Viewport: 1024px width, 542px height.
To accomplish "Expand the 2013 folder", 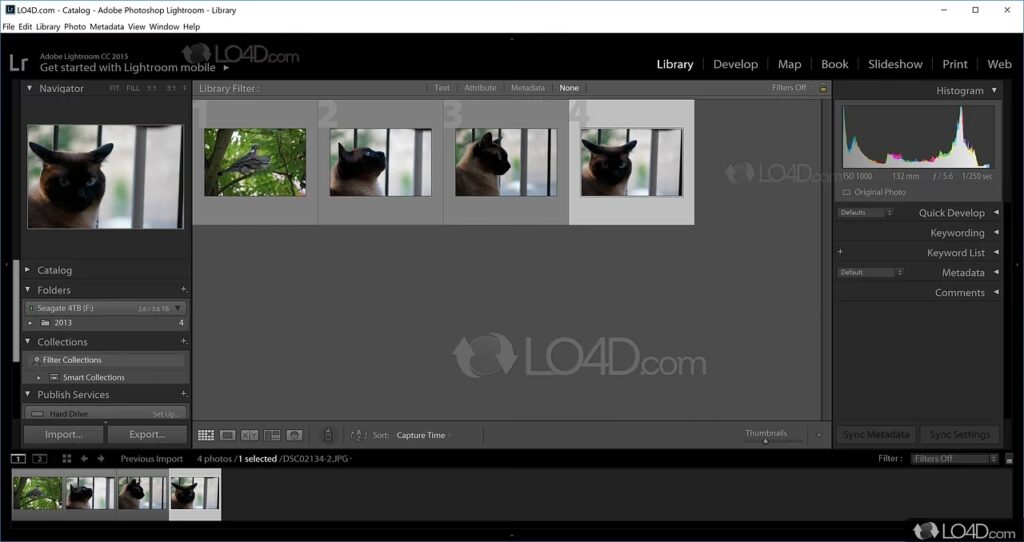I will (x=31, y=323).
